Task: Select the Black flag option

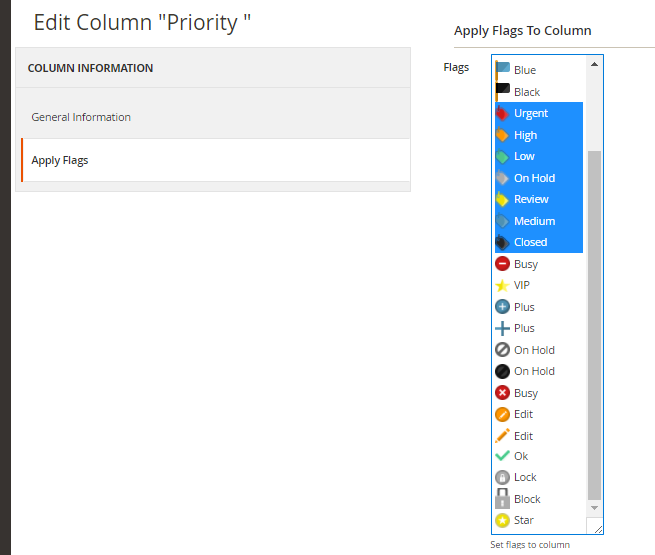Action: (x=526, y=92)
